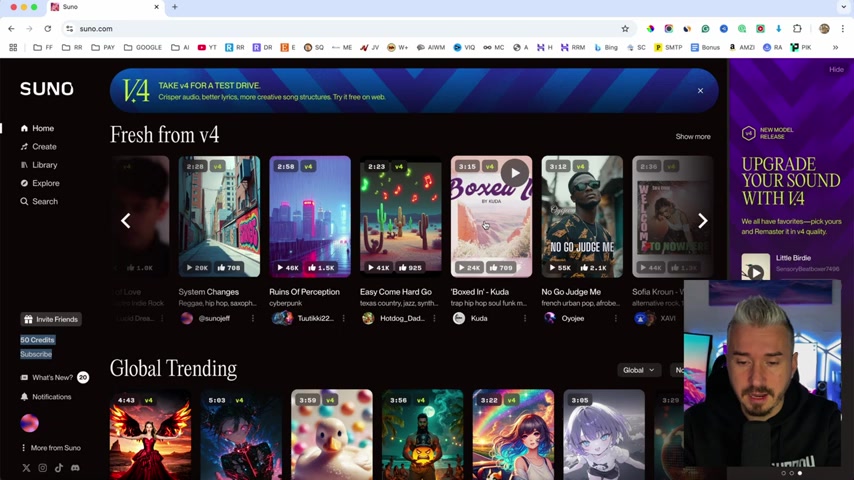This screenshot has height=480, width=854.
Task: Open options menu for System Changes
Action: coord(253,318)
